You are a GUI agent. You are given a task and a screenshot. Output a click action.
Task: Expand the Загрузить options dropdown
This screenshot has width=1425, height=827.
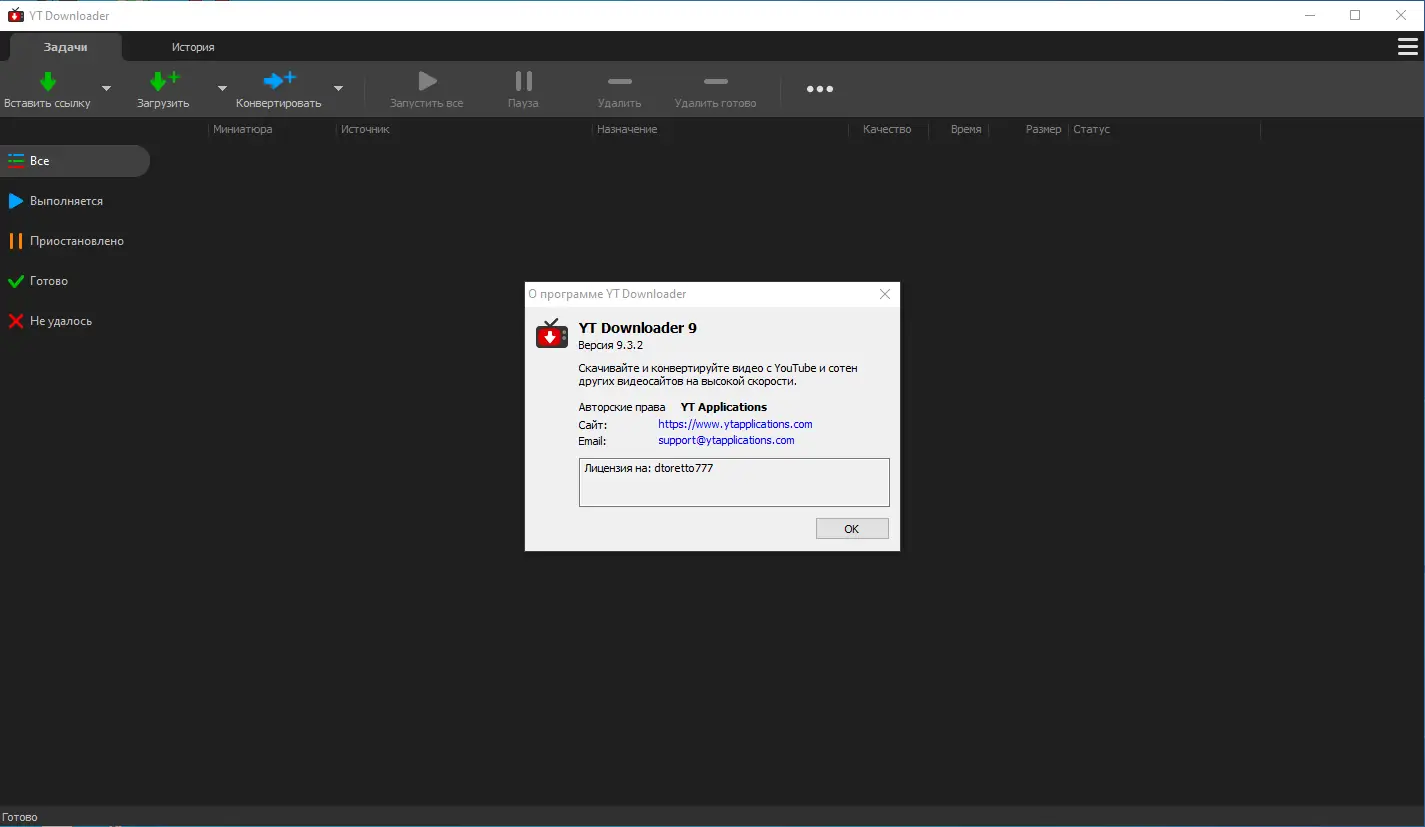pyautogui.click(x=222, y=90)
